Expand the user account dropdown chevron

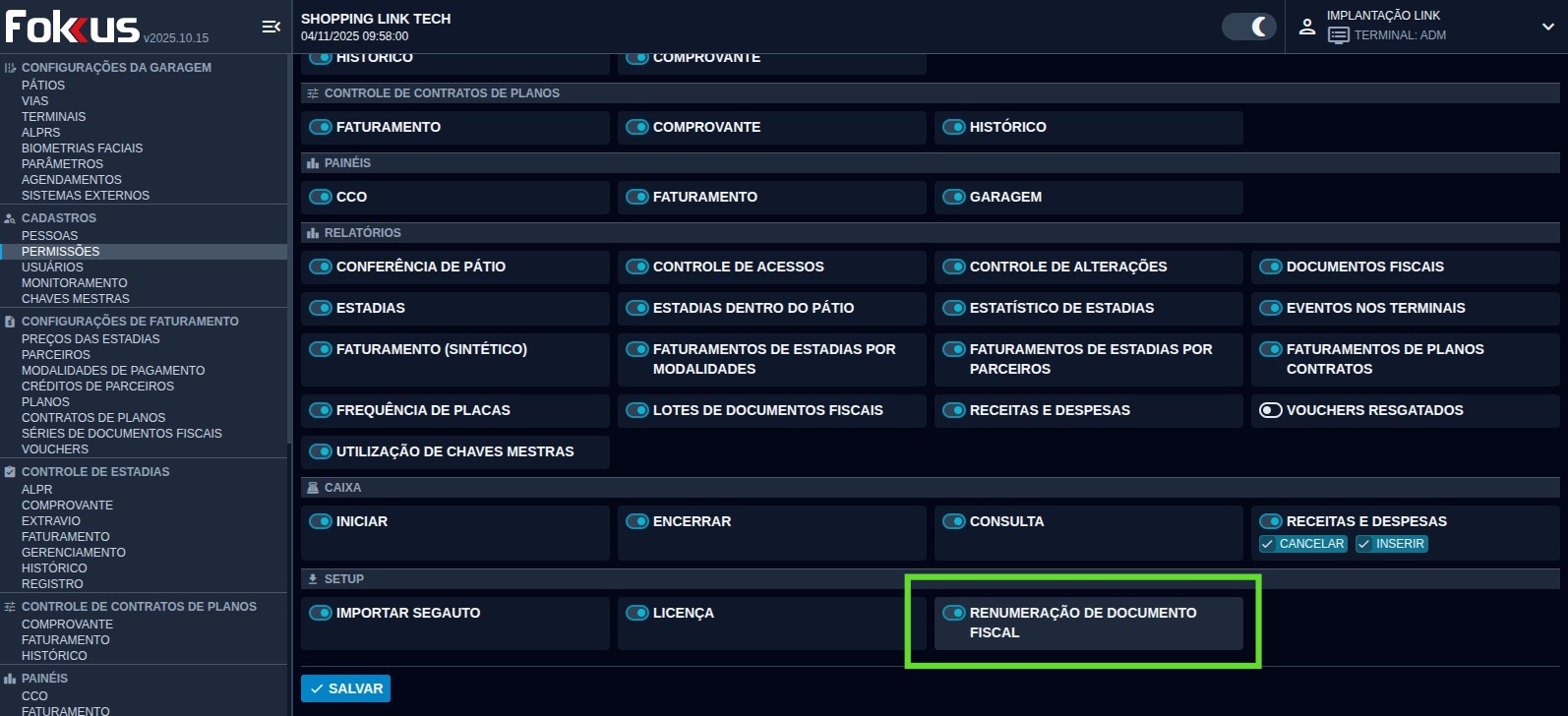click(x=1548, y=27)
